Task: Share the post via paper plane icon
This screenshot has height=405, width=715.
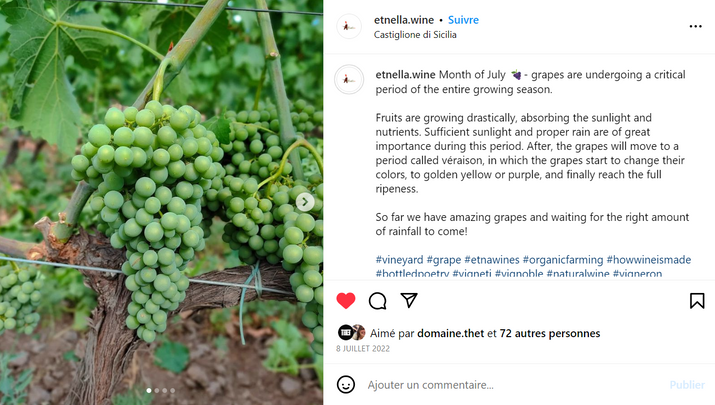Action: click(408, 300)
